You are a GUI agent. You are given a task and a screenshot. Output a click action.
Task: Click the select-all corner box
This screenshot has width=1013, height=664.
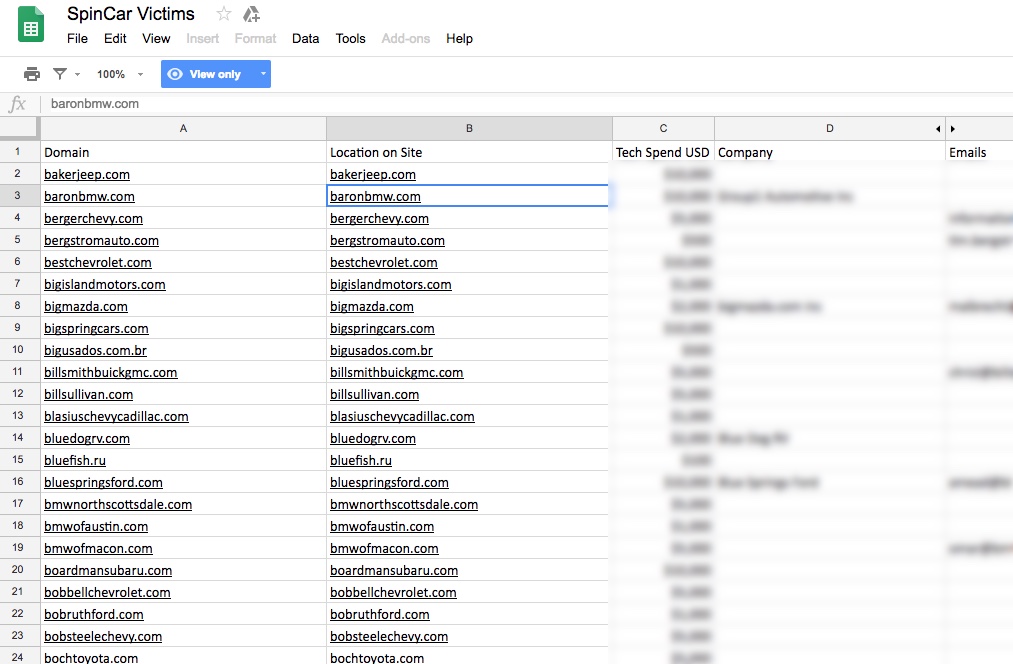pyautogui.click(x=19, y=129)
